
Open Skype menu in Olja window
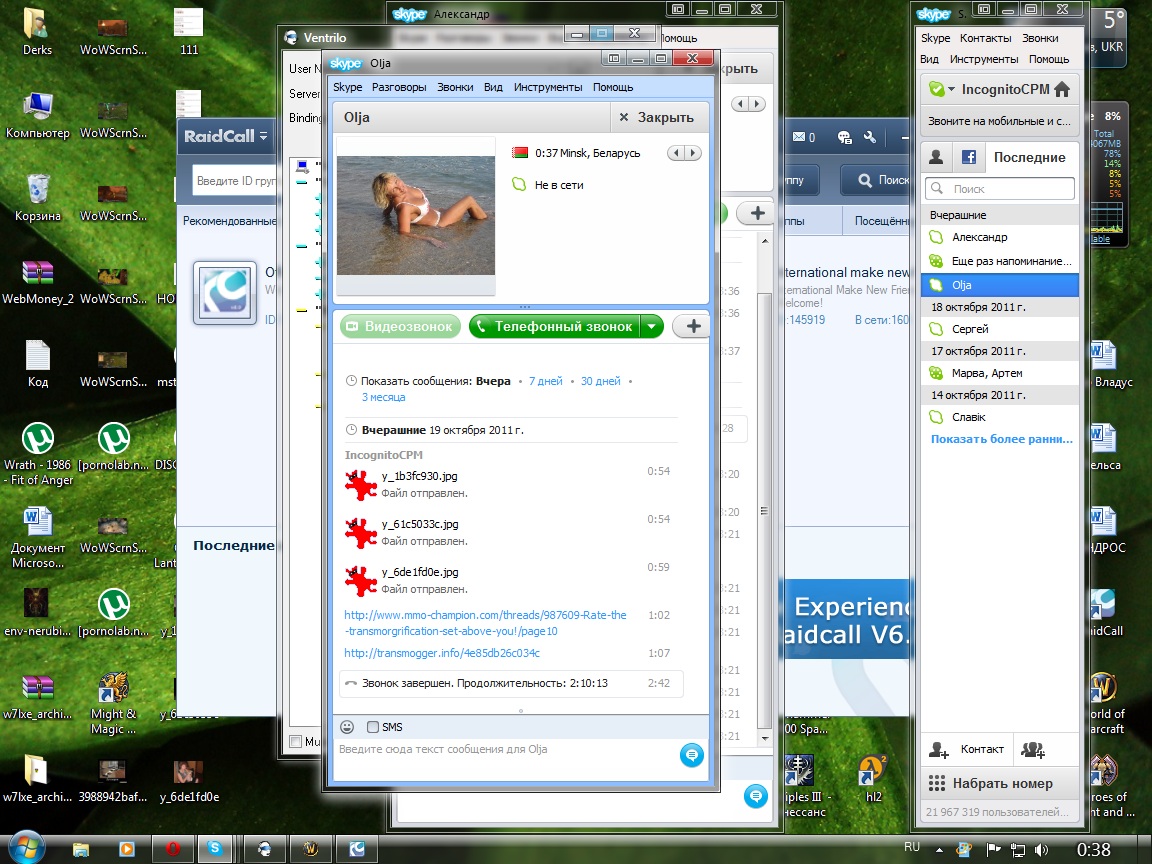[x=348, y=87]
